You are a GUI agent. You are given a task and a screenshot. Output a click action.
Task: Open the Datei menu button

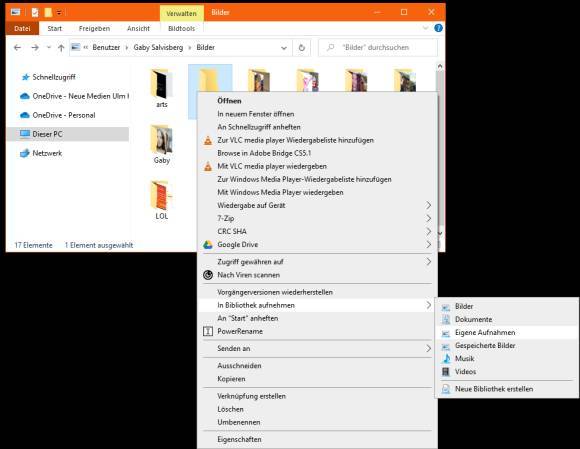point(22,28)
